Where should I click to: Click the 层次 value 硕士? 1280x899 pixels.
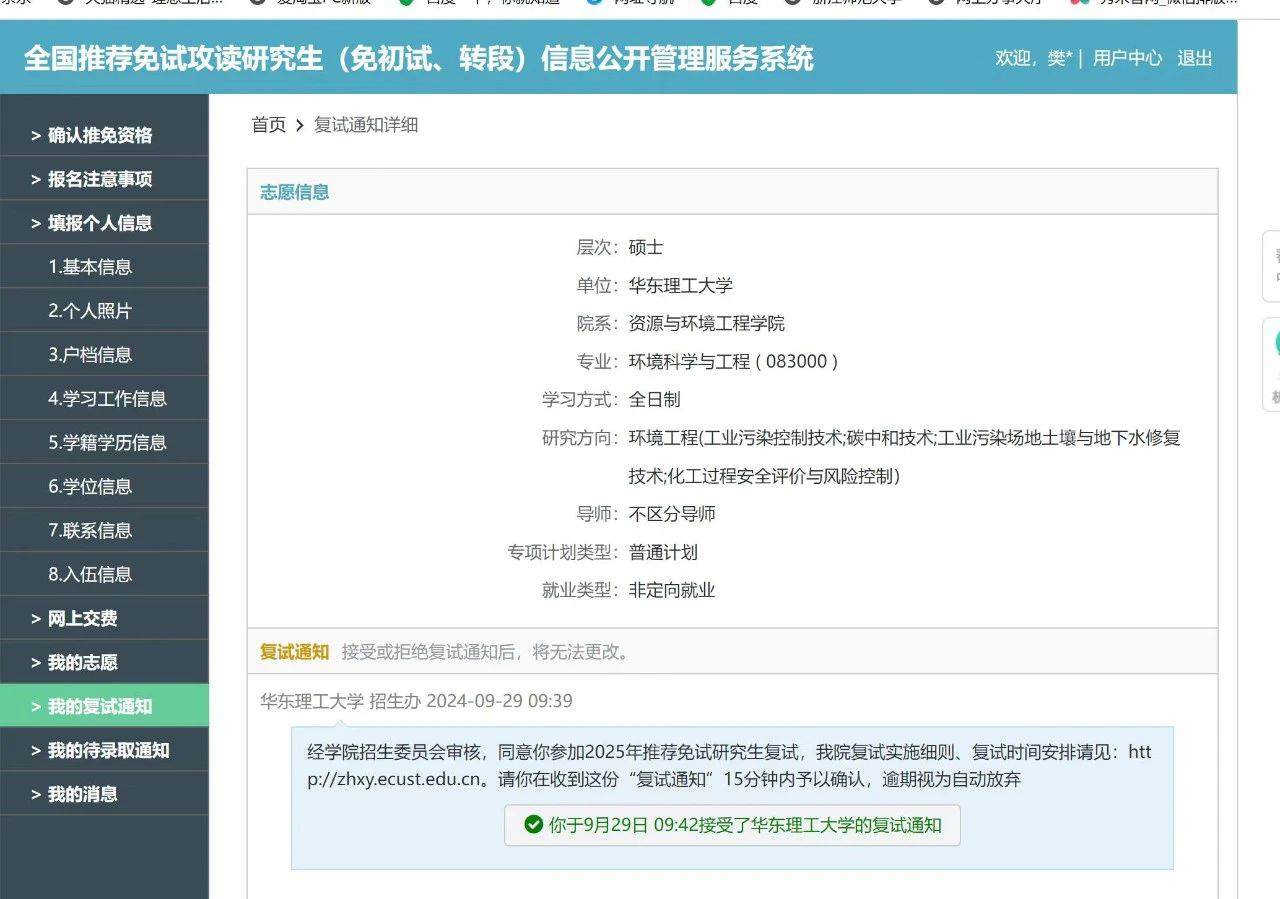[x=646, y=248]
